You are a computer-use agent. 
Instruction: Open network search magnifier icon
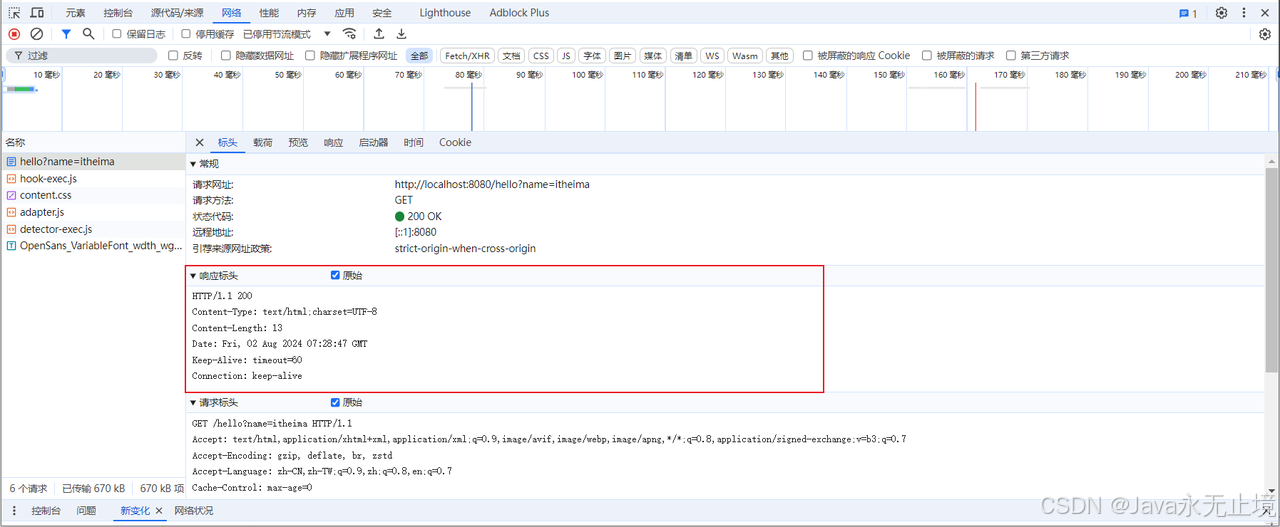tap(89, 34)
